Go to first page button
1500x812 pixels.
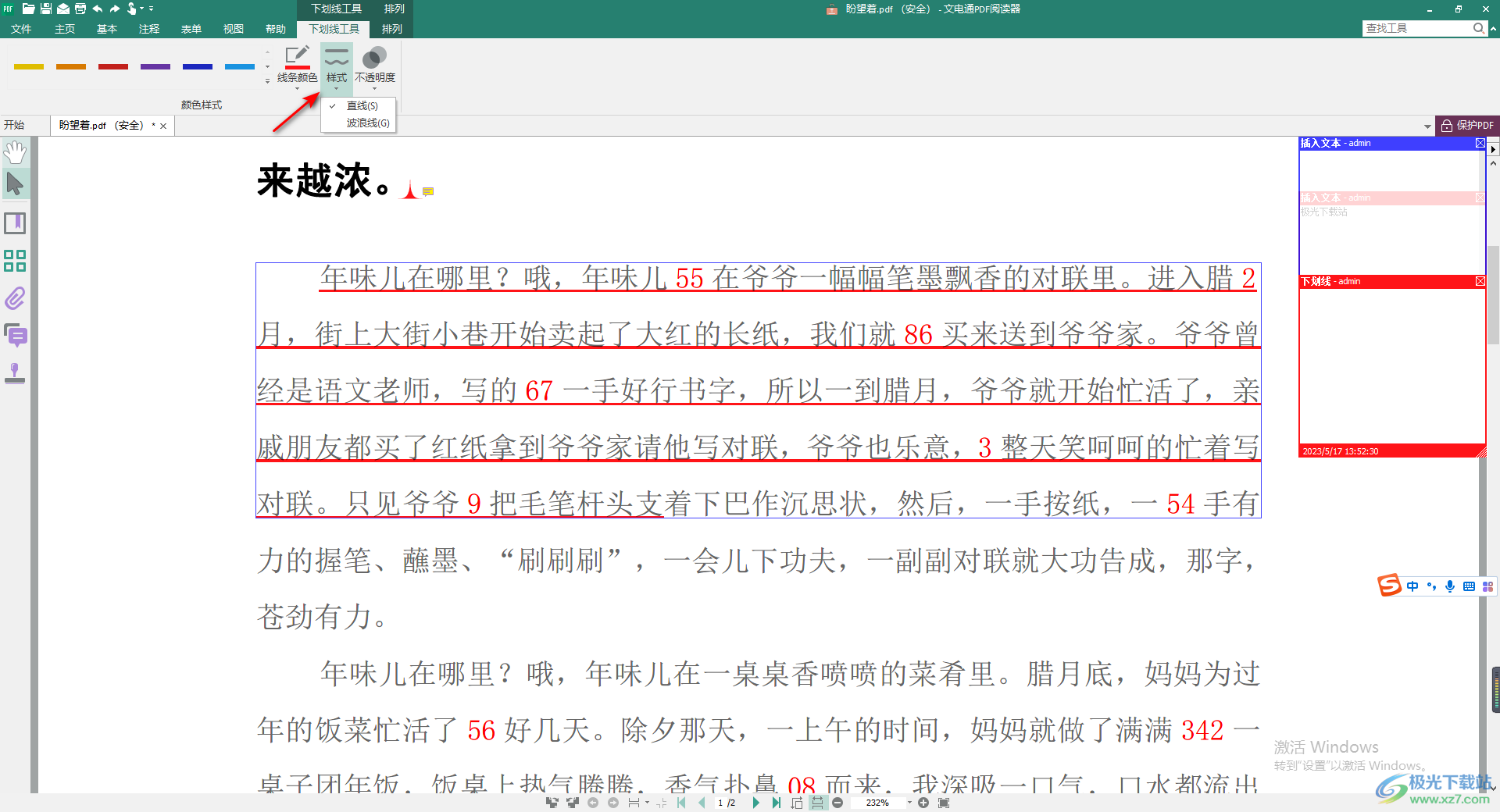pyautogui.click(x=681, y=803)
